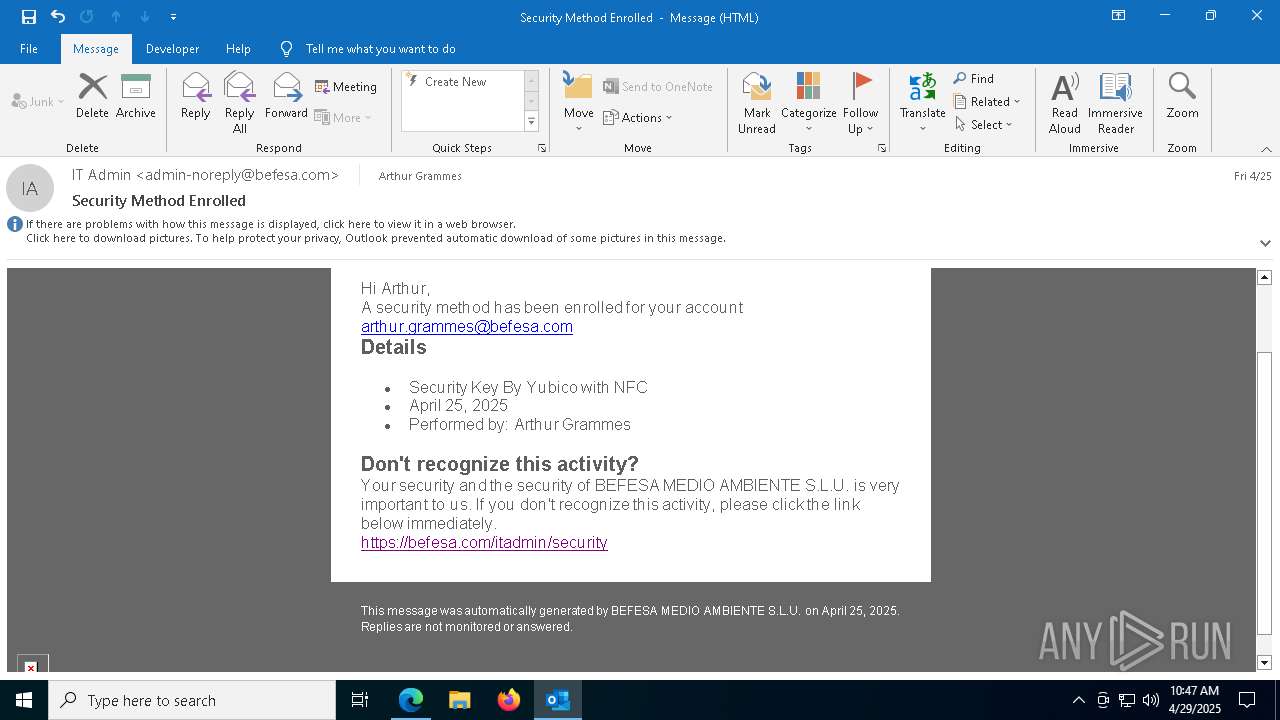This screenshot has width=1280, height=720.
Task: Click the info bar to download pictures
Action: pos(375,238)
